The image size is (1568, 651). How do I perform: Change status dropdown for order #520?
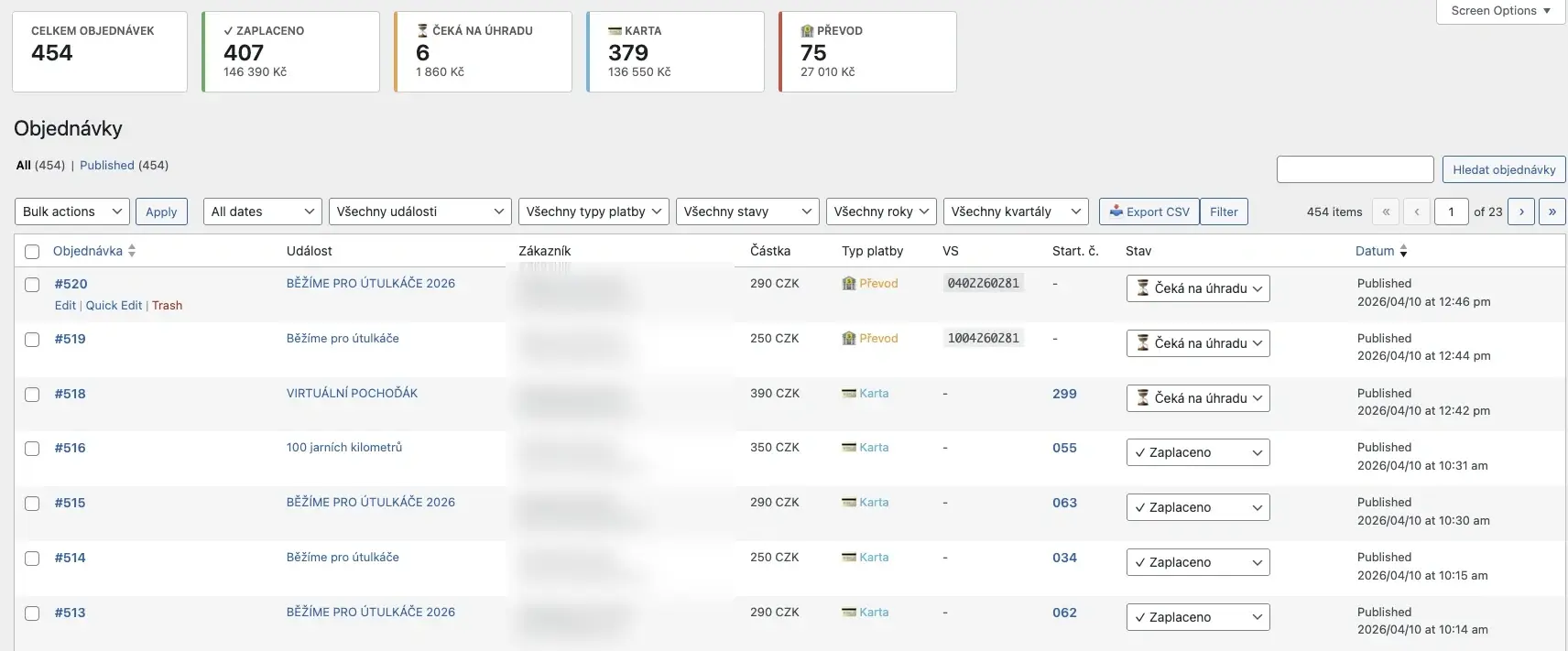point(1198,288)
